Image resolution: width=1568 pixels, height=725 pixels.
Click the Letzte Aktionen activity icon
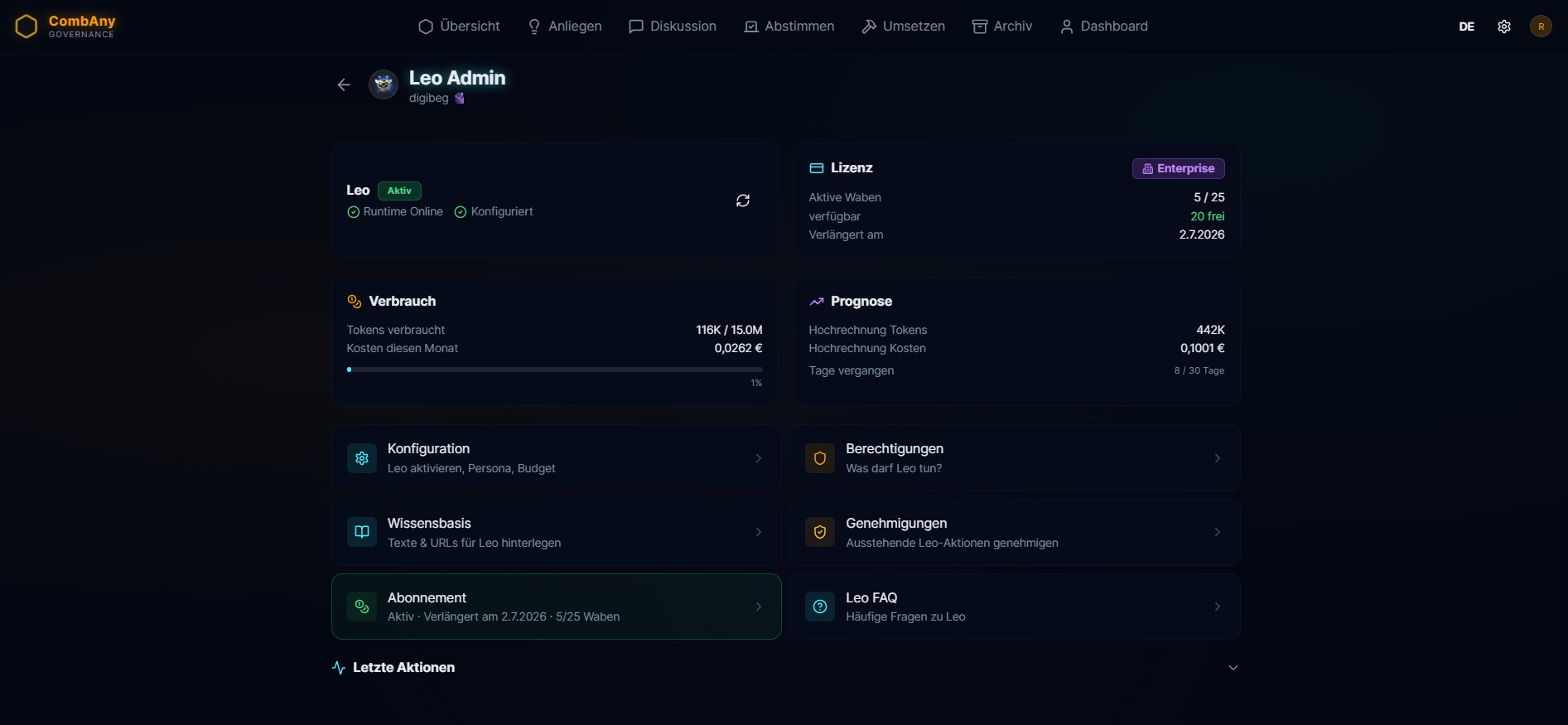[x=339, y=668]
